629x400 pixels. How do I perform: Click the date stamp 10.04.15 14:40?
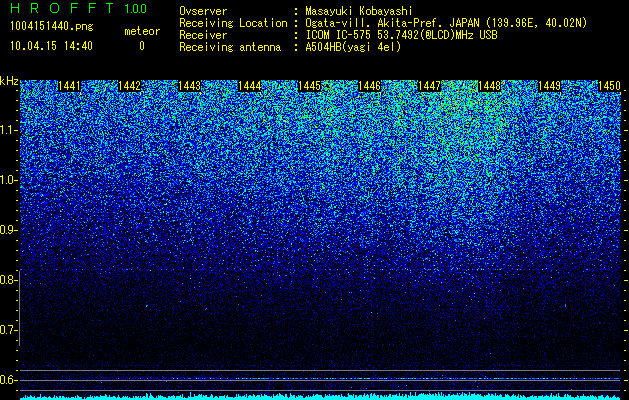click(51, 46)
